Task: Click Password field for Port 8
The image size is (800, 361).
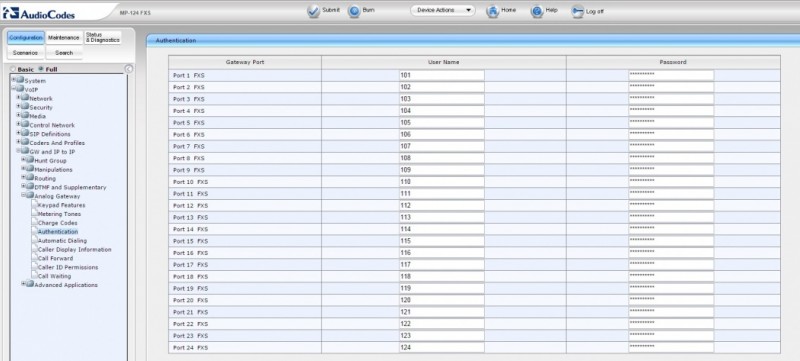Action: pos(671,158)
